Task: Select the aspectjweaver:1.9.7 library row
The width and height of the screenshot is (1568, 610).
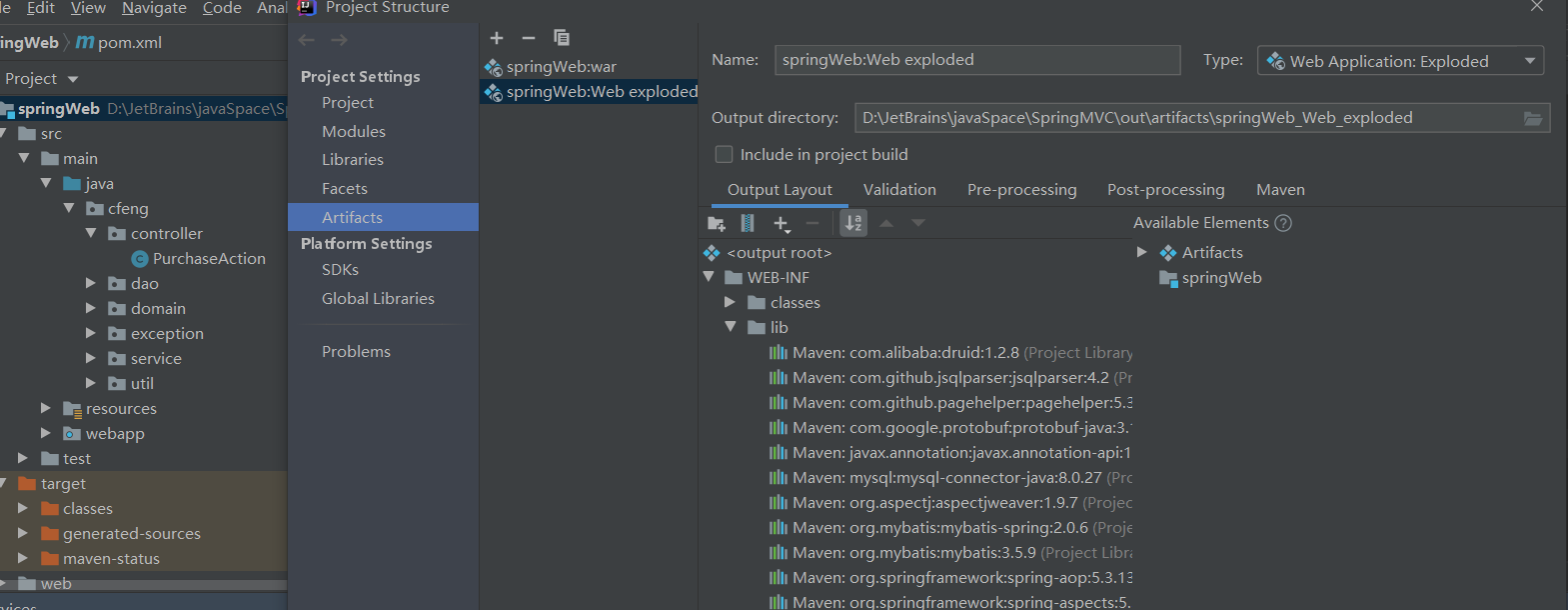Action: 950,502
